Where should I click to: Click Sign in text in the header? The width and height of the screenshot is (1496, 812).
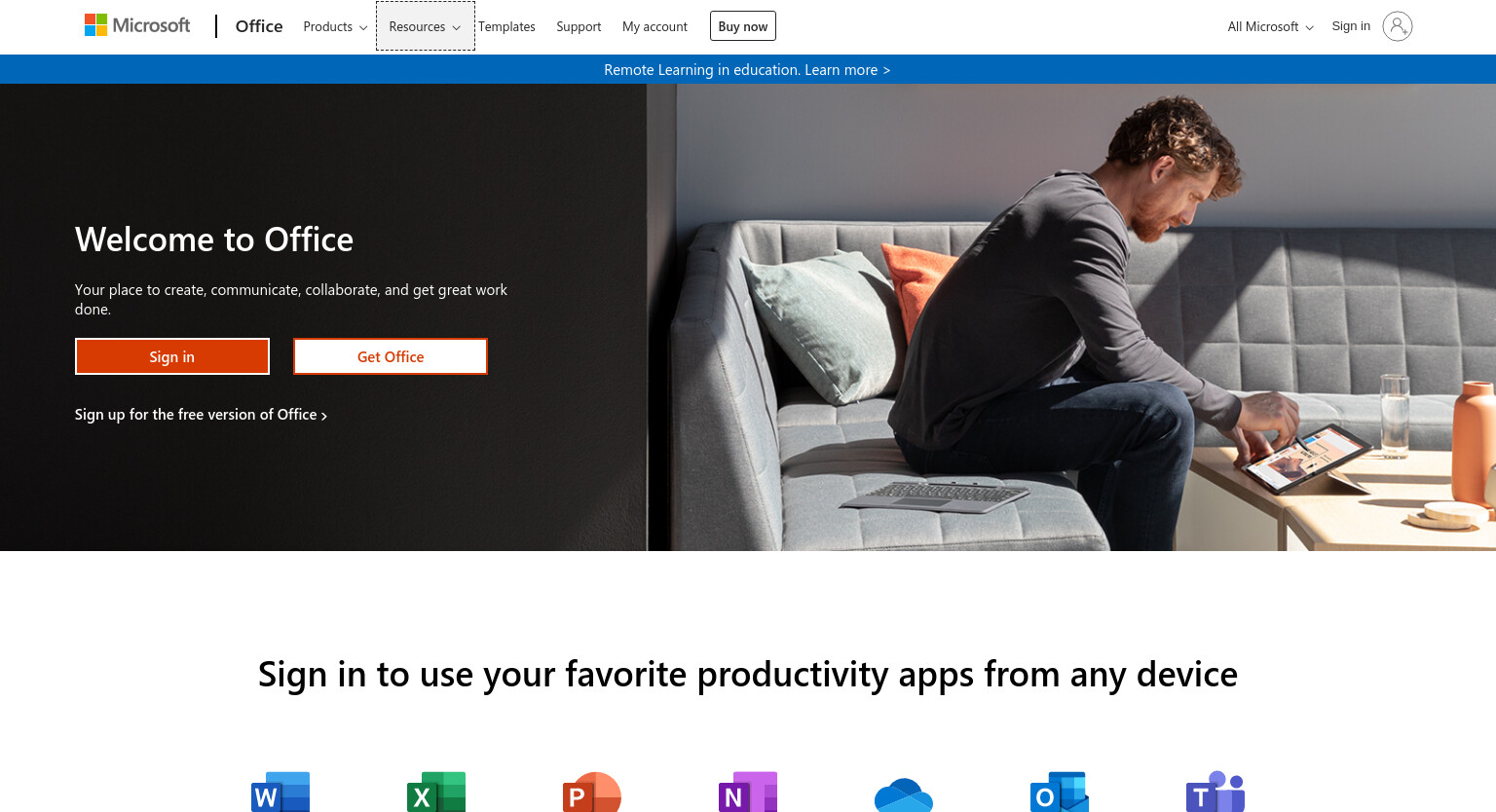pyautogui.click(x=1351, y=26)
